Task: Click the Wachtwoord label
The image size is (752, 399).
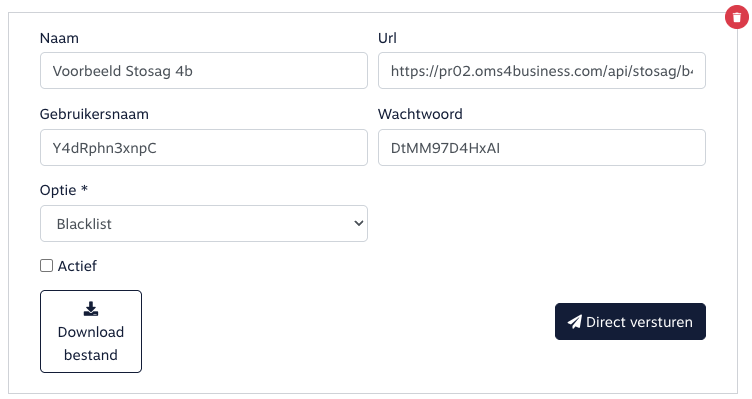Action: (420, 114)
